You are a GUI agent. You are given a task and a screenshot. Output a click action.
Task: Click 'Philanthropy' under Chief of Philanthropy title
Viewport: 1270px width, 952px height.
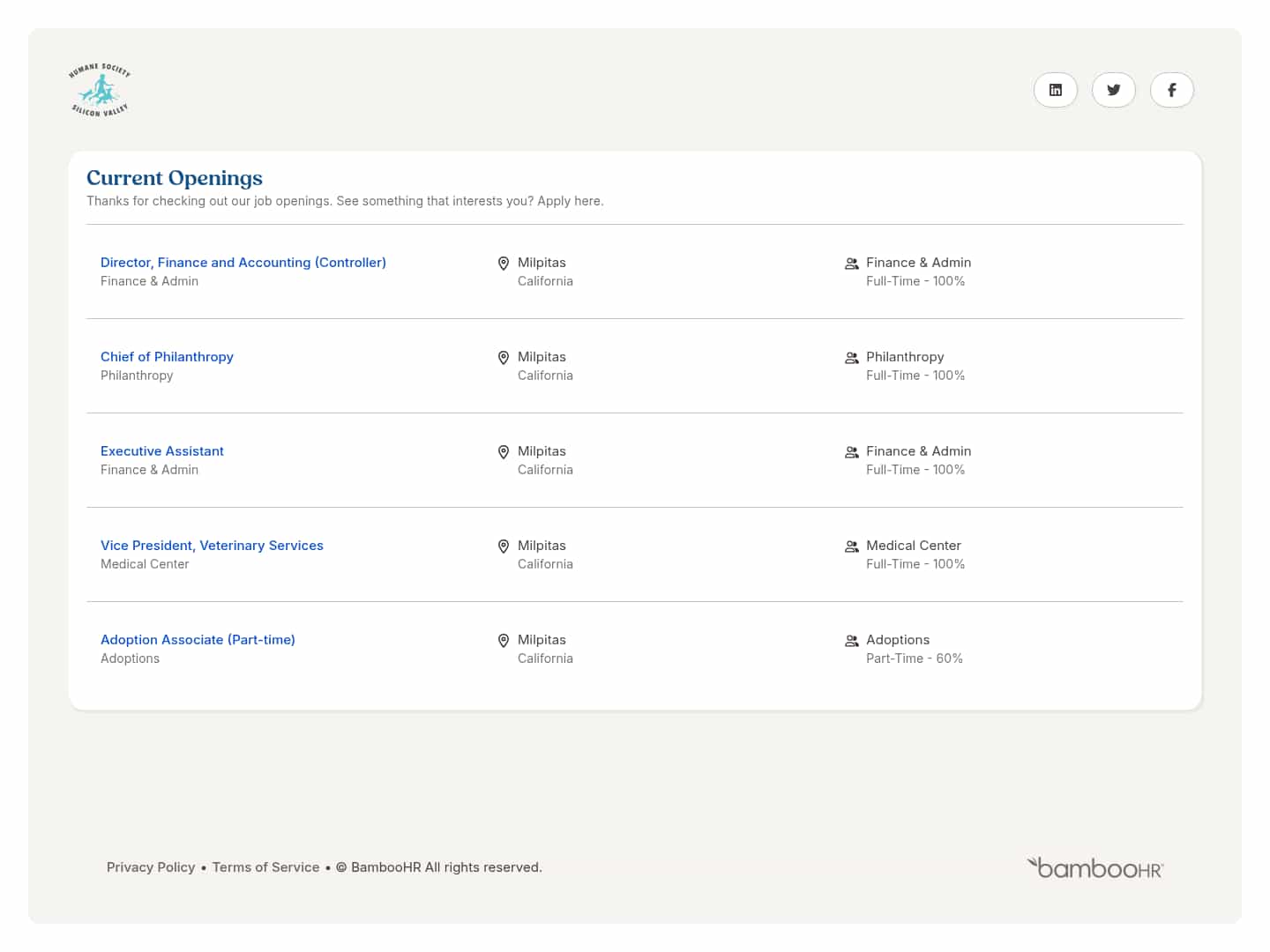(x=137, y=376)
